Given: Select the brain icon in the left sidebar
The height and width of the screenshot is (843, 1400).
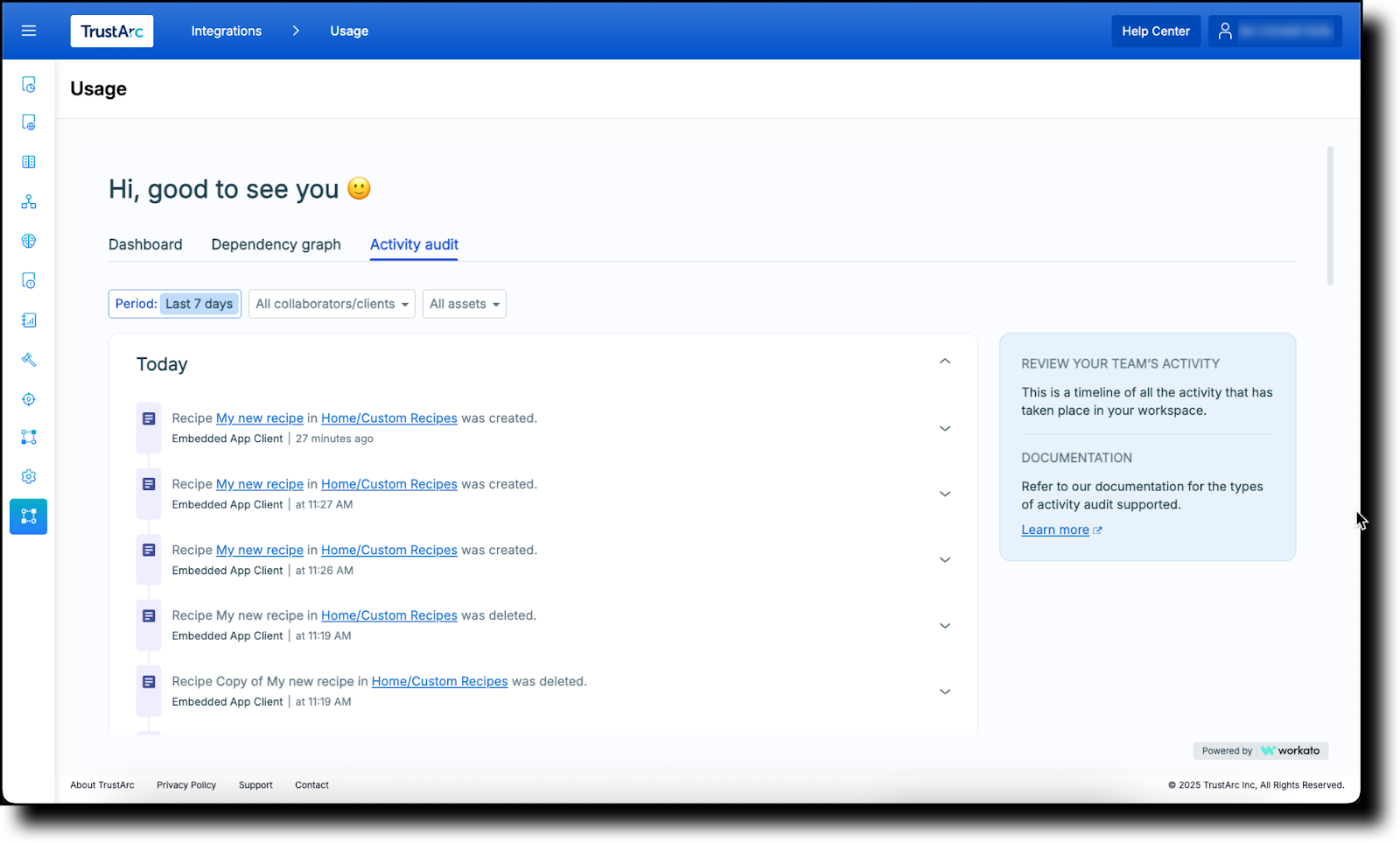Looking at the screenshot, I should point(28,241).
